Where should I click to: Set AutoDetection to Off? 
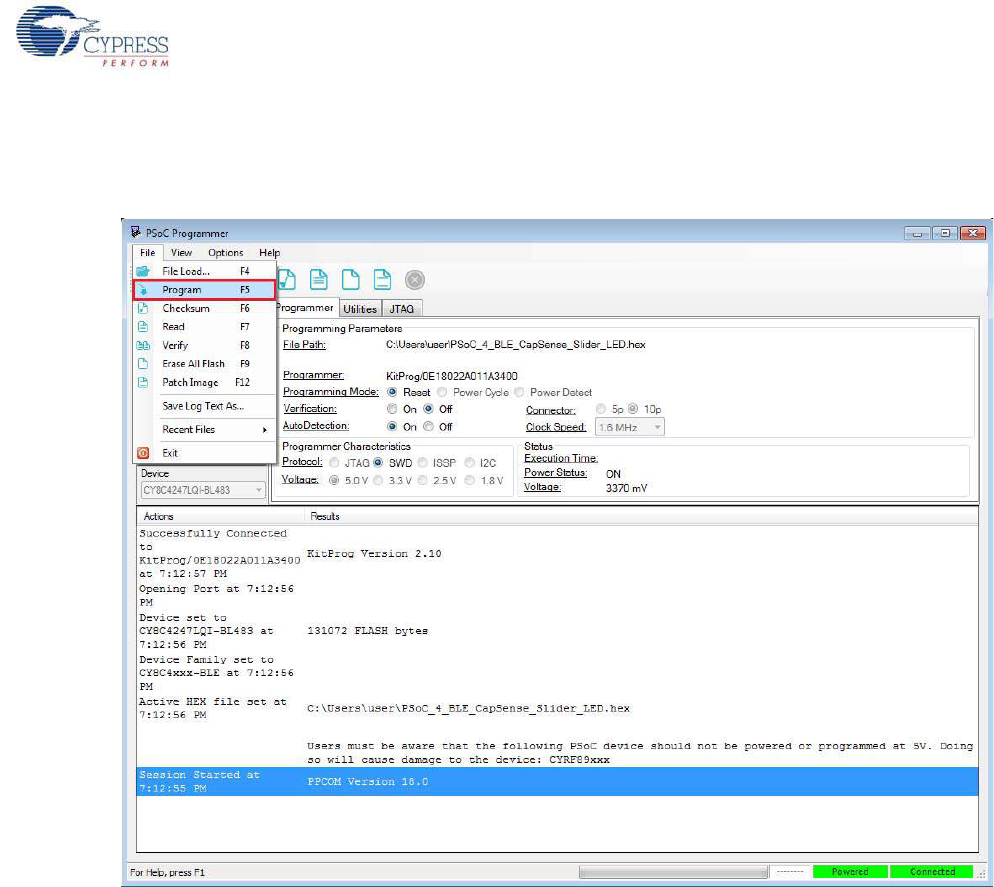tap(429, 426)
